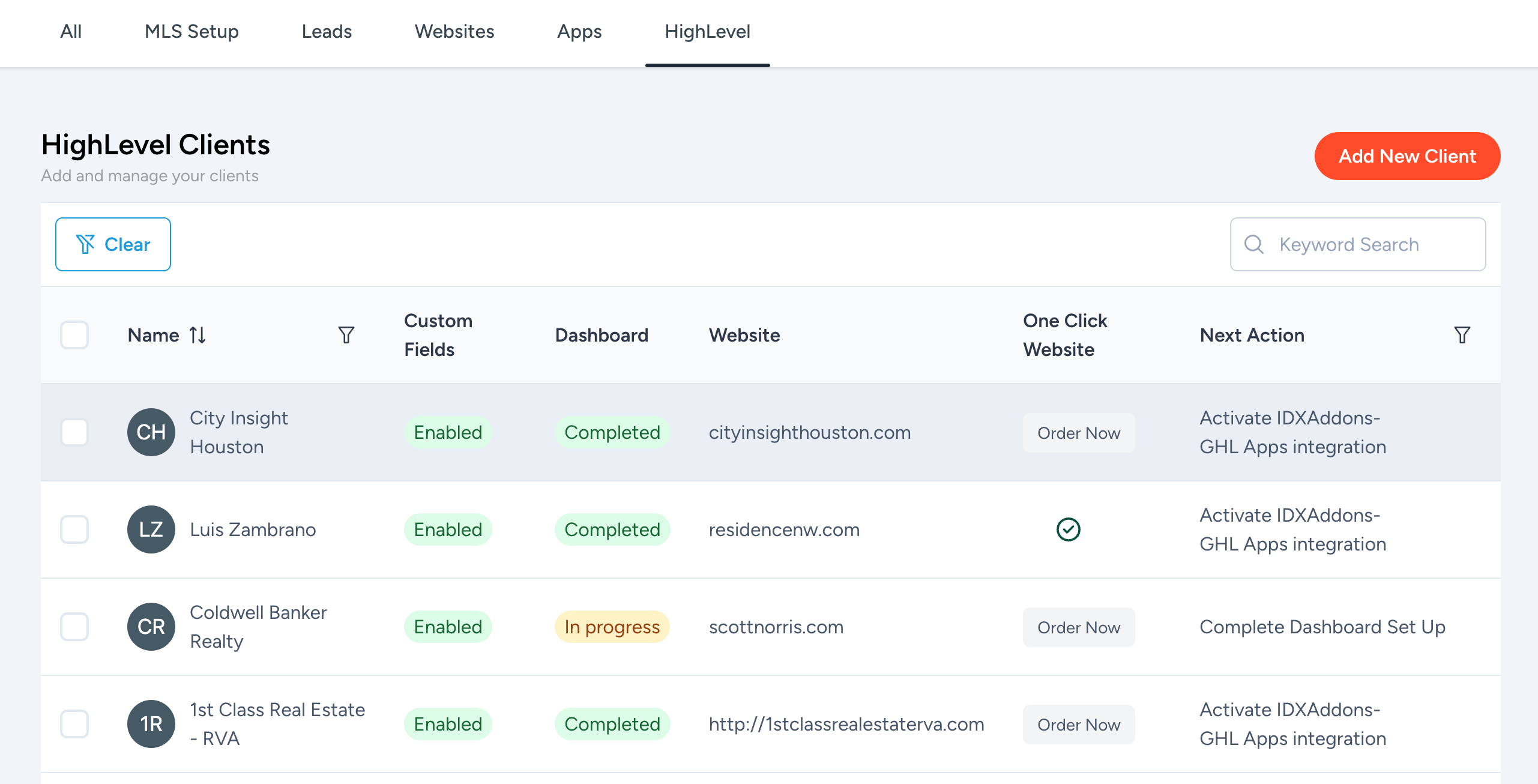This screenshot has height=784, width=1538.
Task: Open the Name column filter funnel
Action: click(346, 335)
